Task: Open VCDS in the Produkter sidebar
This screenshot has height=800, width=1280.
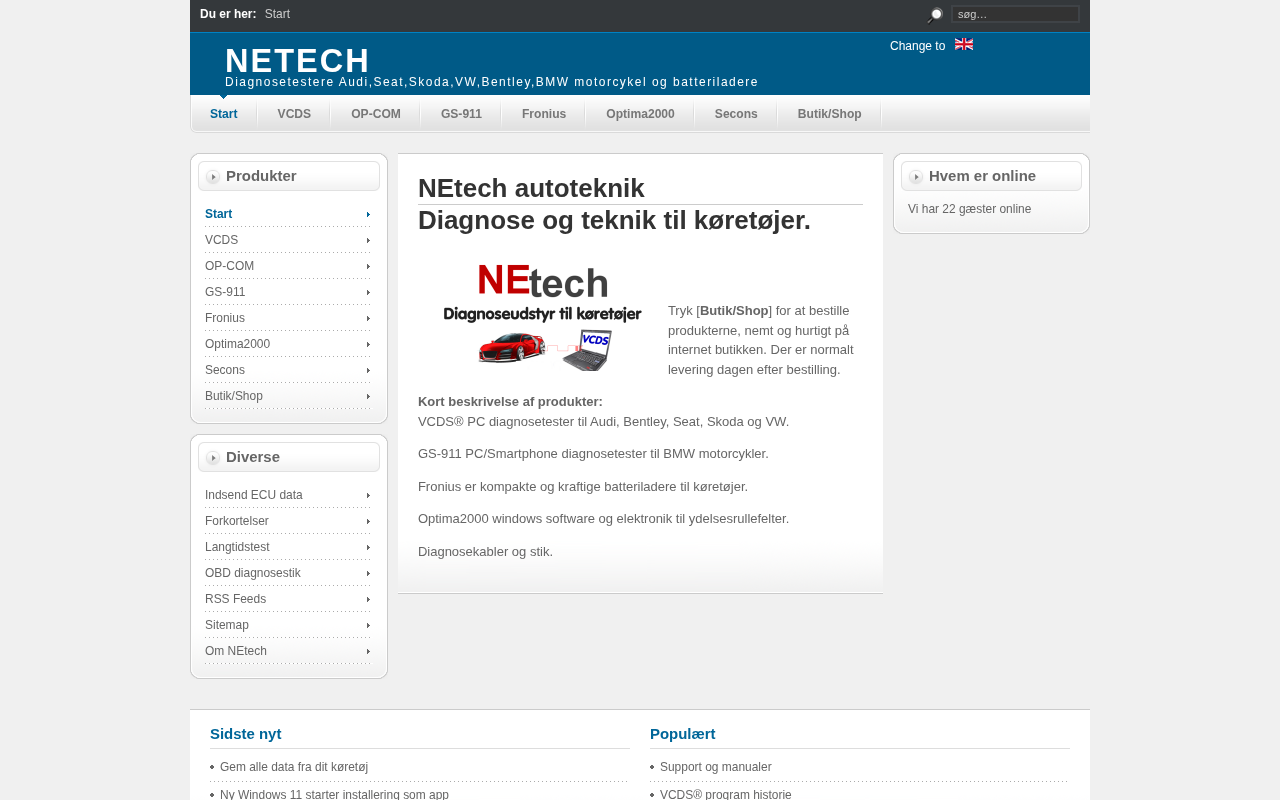Action: tap(288, 240)
